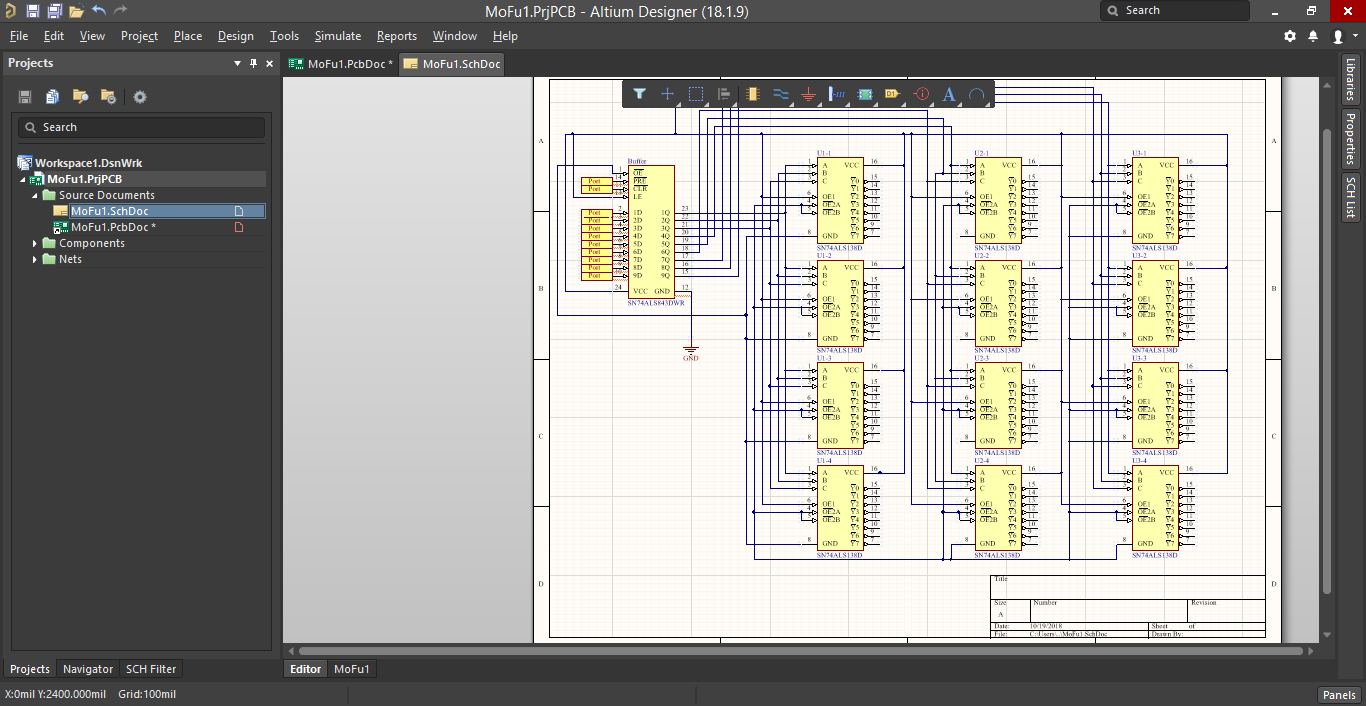Screen dimensions: 1366x706
Task: Open the user account icon
Action: tap(1338, 36)
